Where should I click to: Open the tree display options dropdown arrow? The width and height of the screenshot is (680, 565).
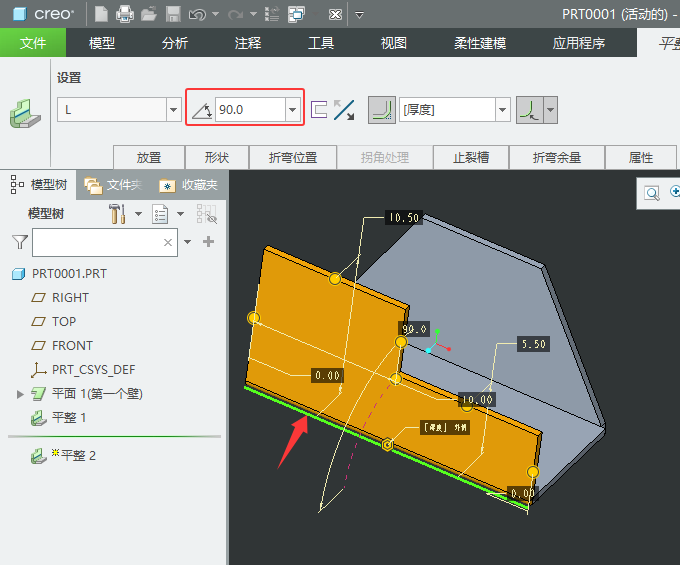coord(180,214)
